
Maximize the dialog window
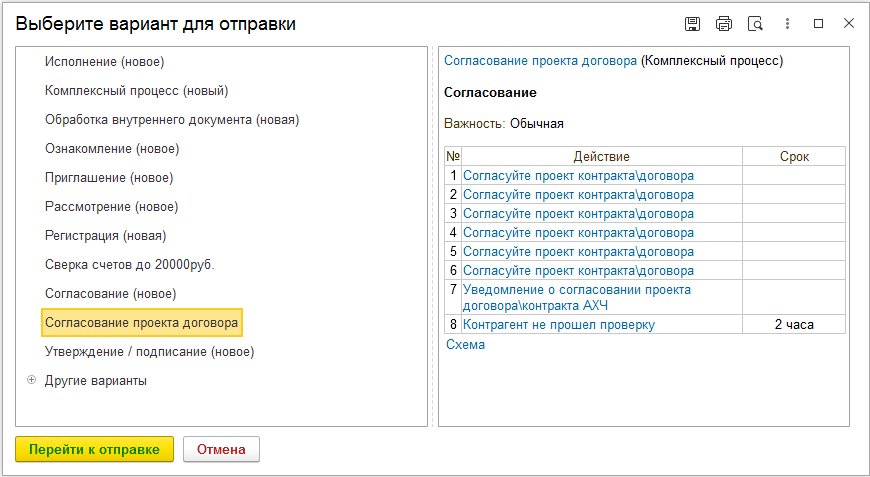point(818,24)
